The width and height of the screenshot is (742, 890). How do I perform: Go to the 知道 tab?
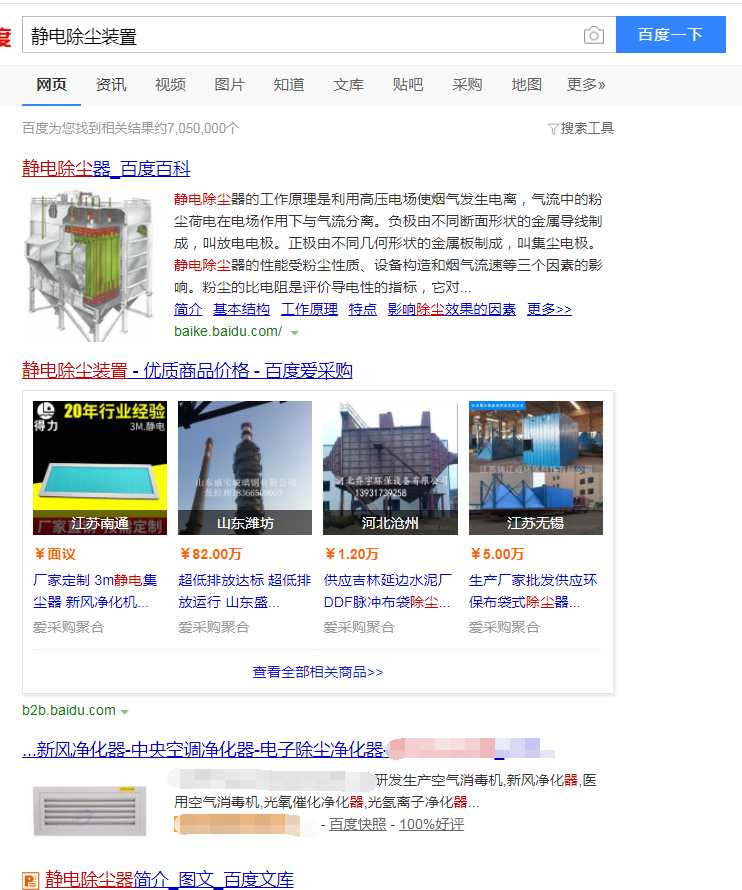pos(289,85)
